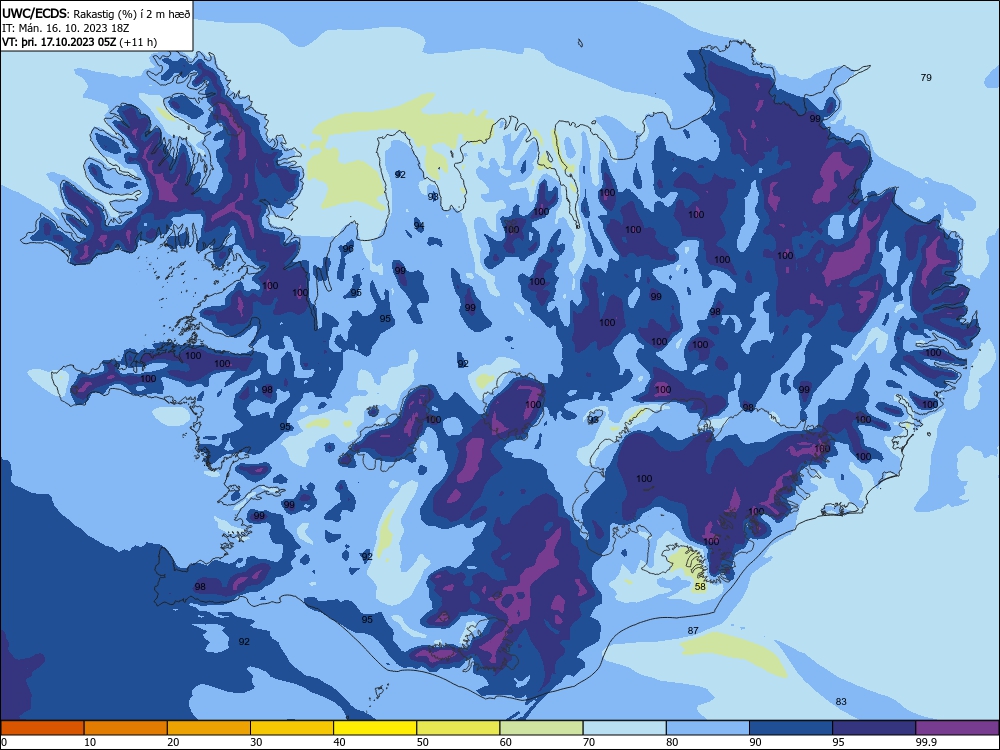Click the golden 30–40 legend swatch
Viewport: 1000px width, 750px height.
[x=292, y=728]
